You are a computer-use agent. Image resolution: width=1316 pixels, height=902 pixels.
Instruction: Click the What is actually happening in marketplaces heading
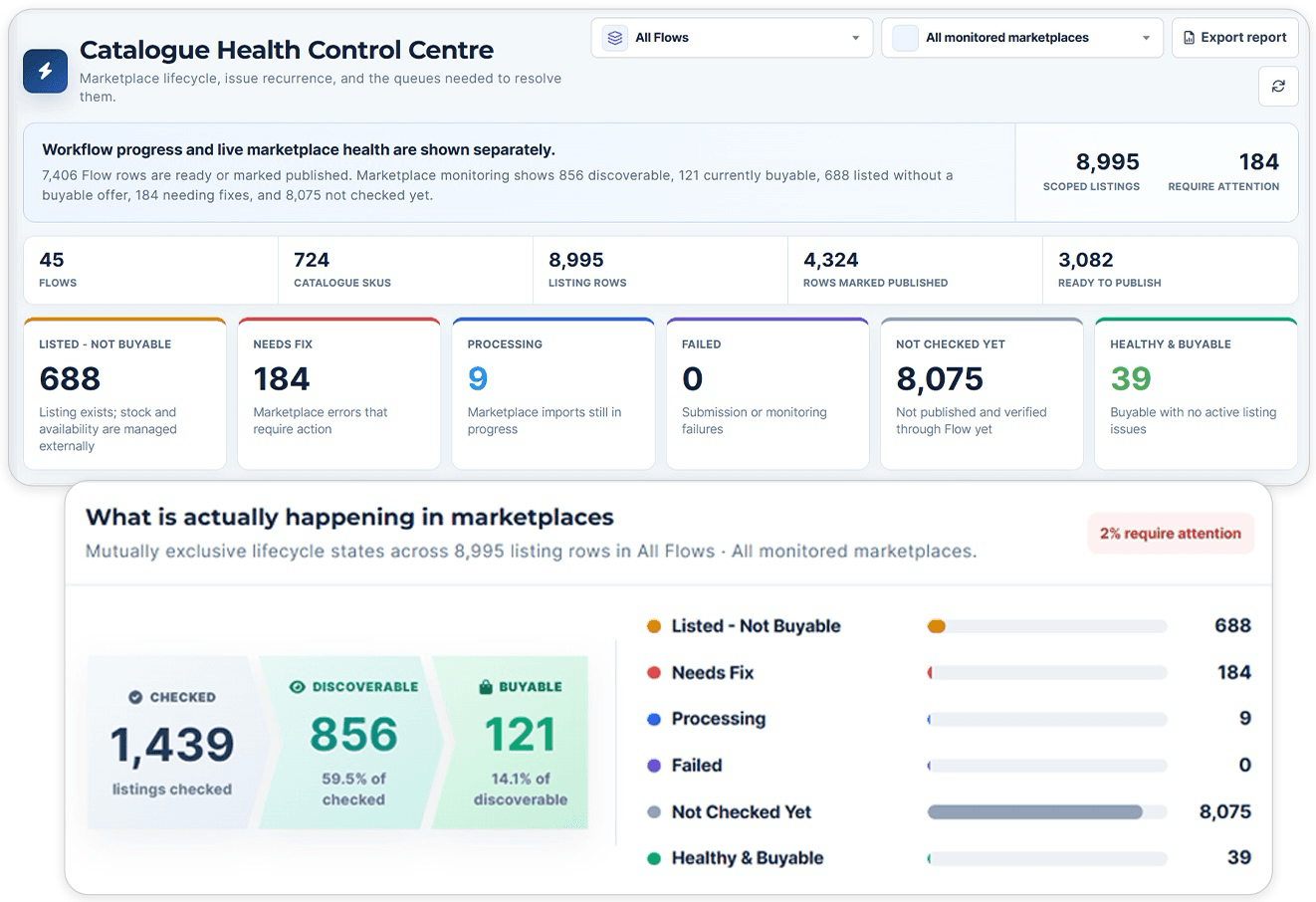click(x=349, y=518)
